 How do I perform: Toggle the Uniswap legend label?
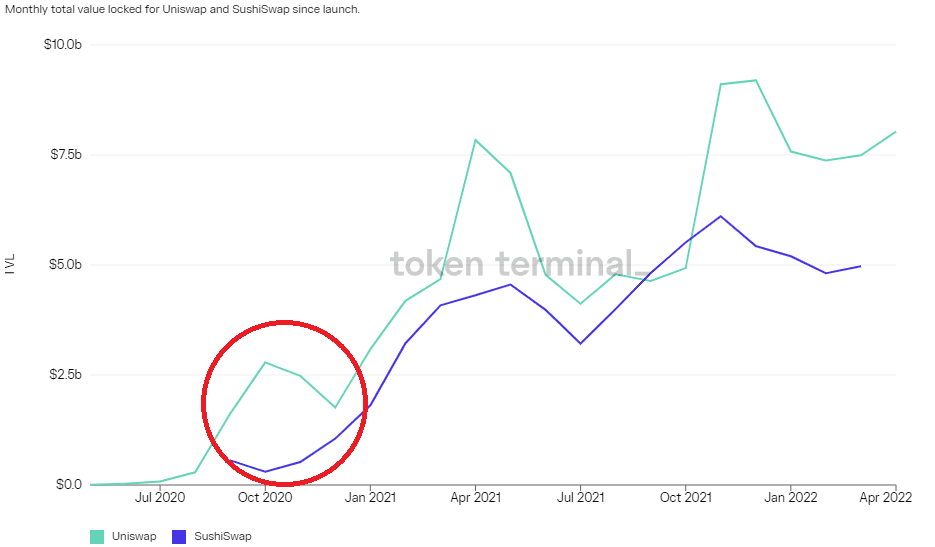(x=134, y=536)
